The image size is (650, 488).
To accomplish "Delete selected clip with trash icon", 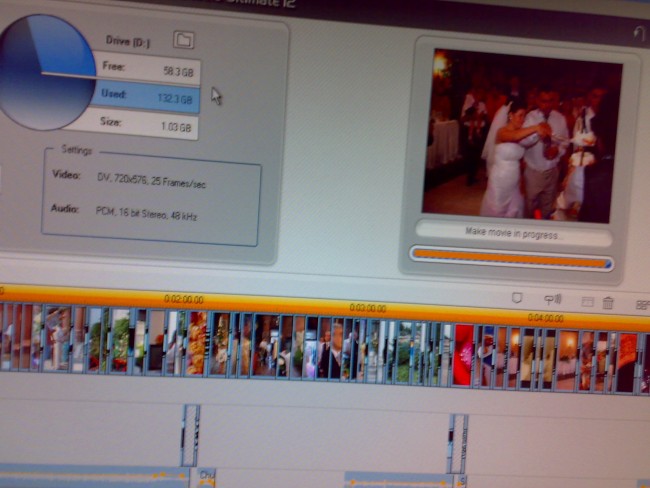I will tap(608, 303).
